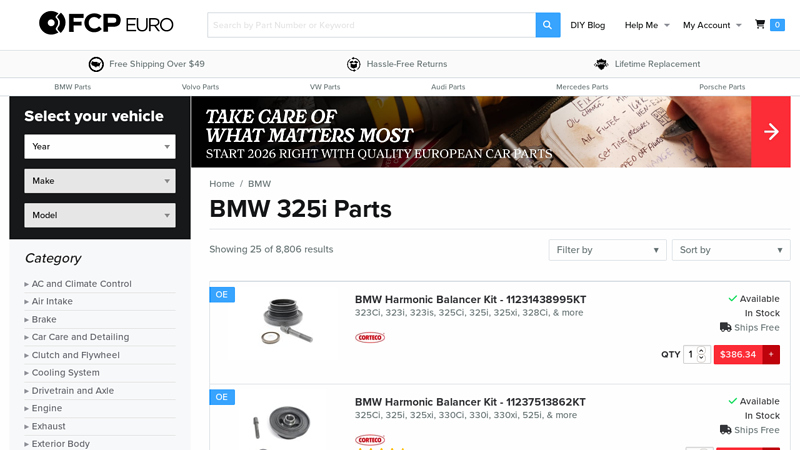Click the search input field
The width and height of the screenshot is (800, 450).
[371, 25]
